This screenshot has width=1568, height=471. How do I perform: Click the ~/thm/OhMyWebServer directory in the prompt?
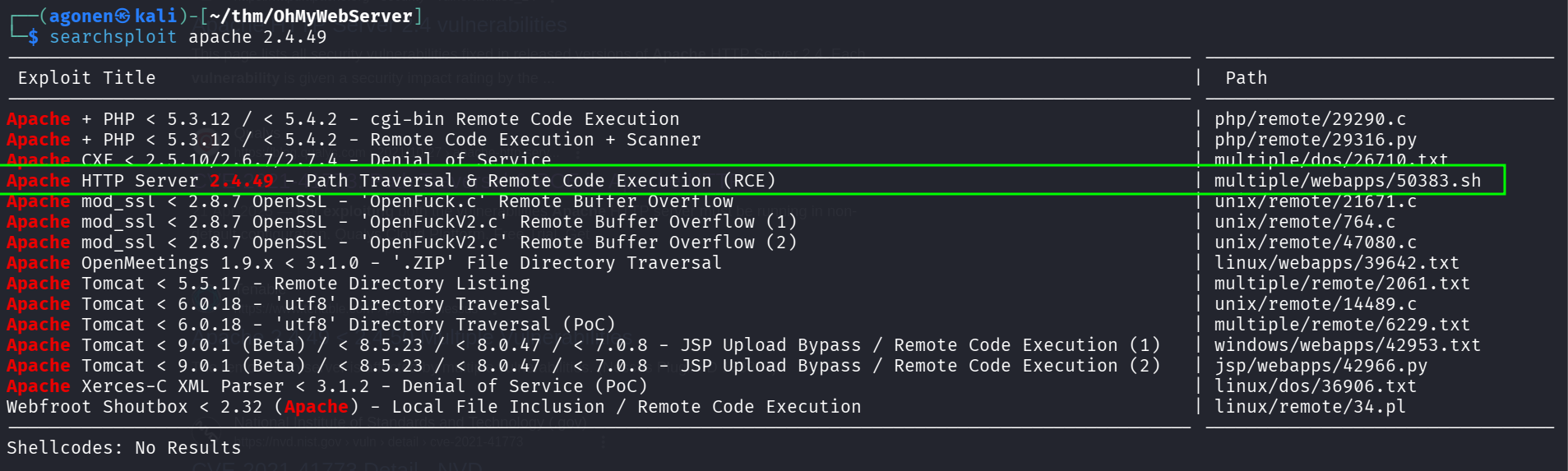312,16
